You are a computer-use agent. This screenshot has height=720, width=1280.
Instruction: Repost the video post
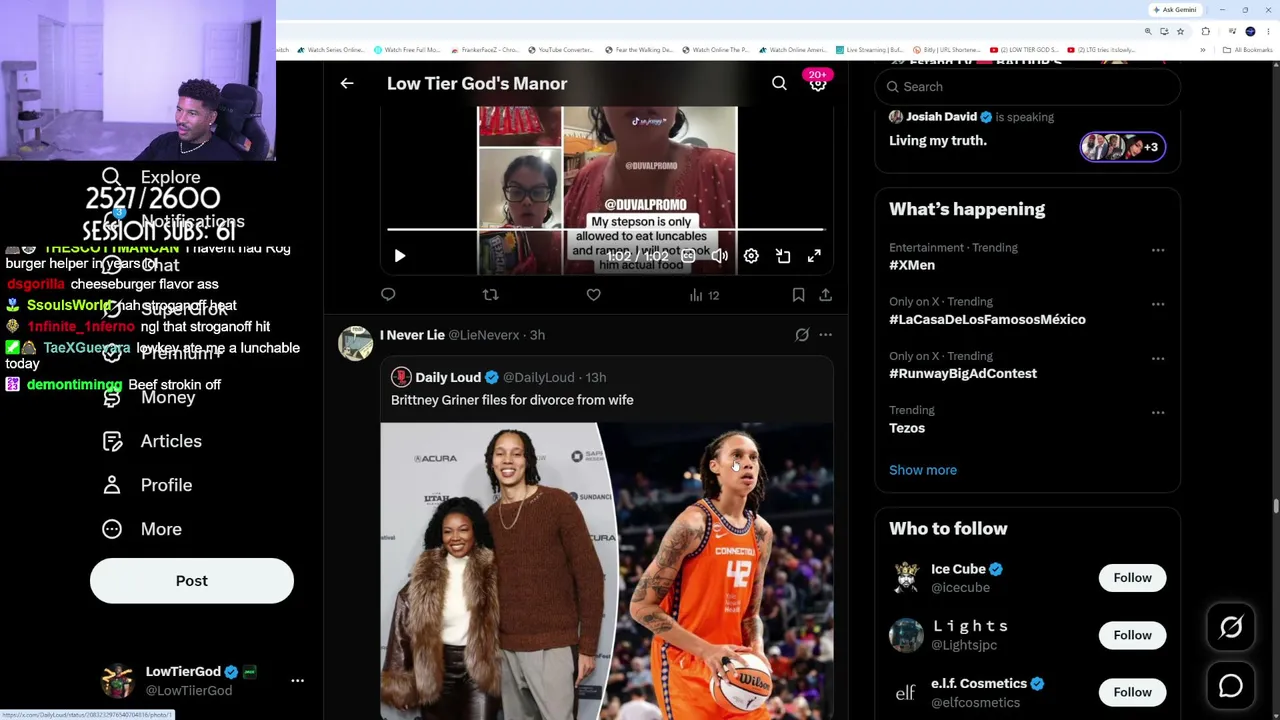click(x=490, y=295)
